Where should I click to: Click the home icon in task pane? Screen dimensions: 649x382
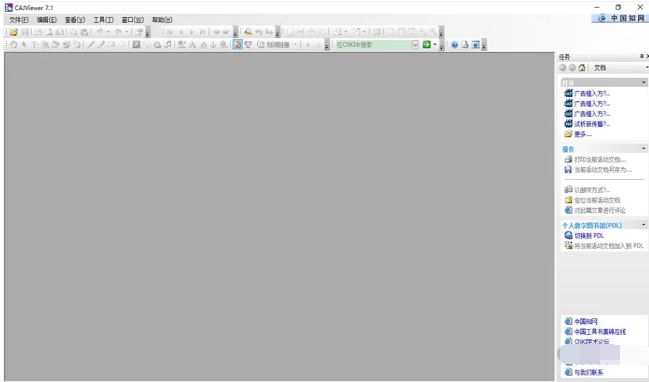point(582,67)
